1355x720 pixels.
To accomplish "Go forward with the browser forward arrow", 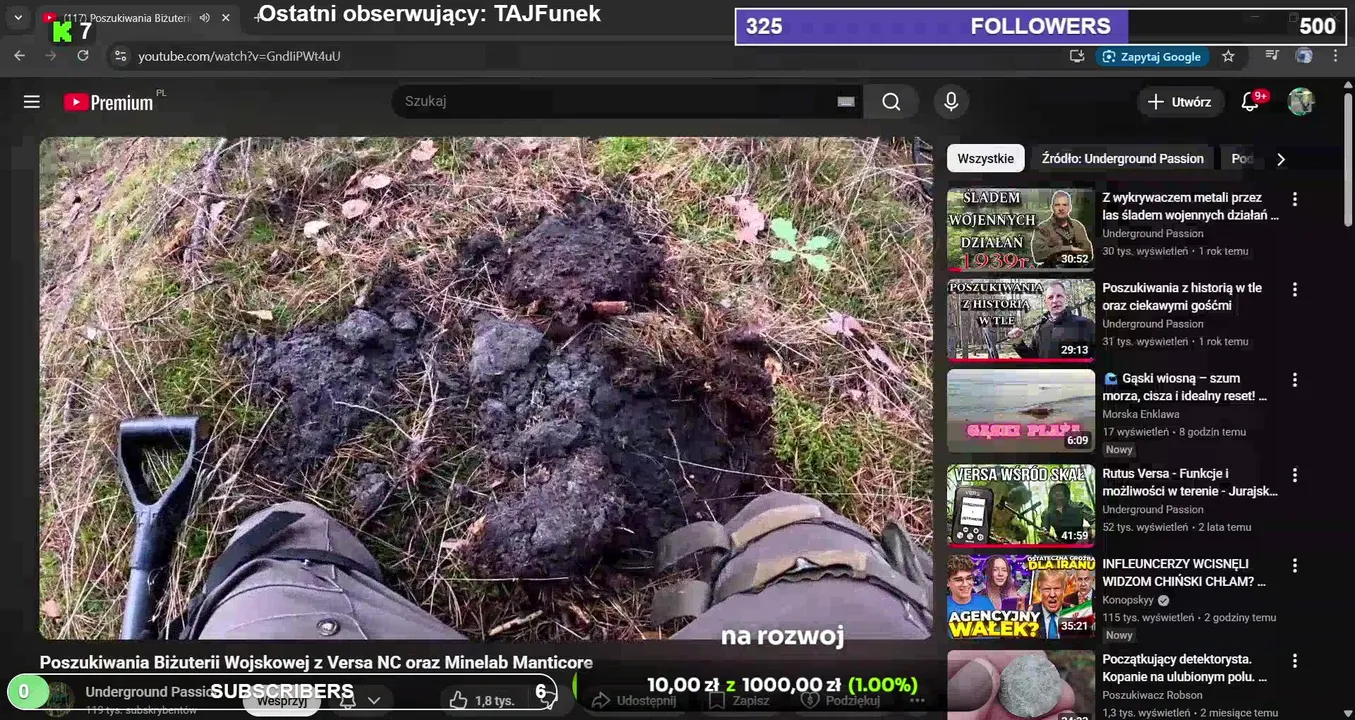I will click(x=51, y=56).
